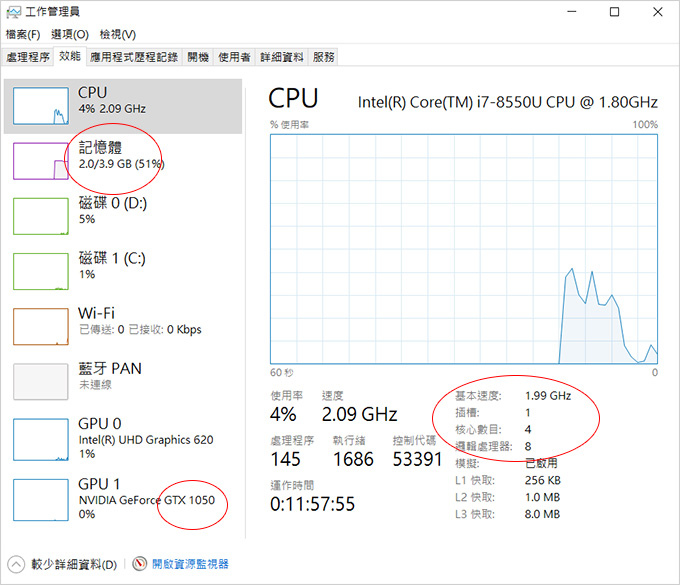680x585 pixels.
Task: Switch to the 應用程式歷程記錄 tab
Action: tap(134, 57)
